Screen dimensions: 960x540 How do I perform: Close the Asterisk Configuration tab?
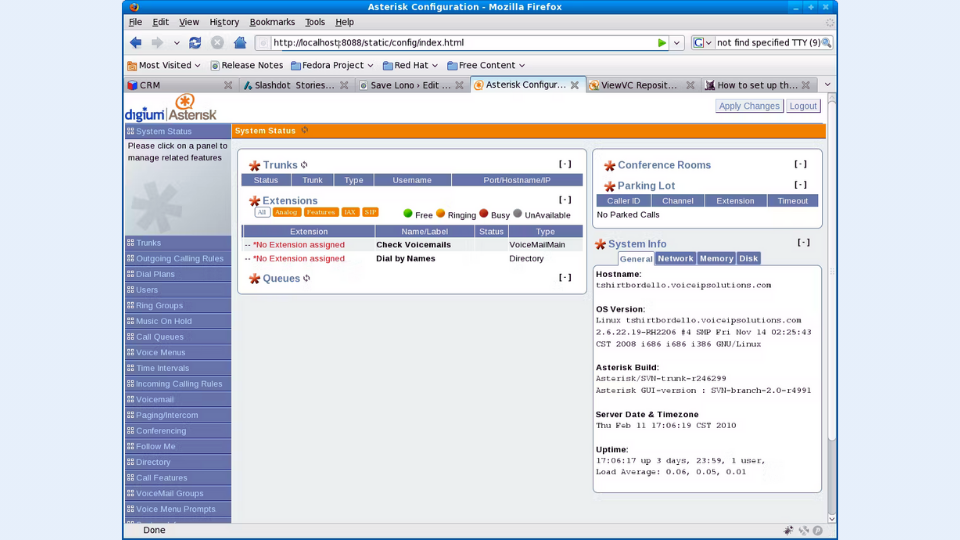click(x=574, y=85)
